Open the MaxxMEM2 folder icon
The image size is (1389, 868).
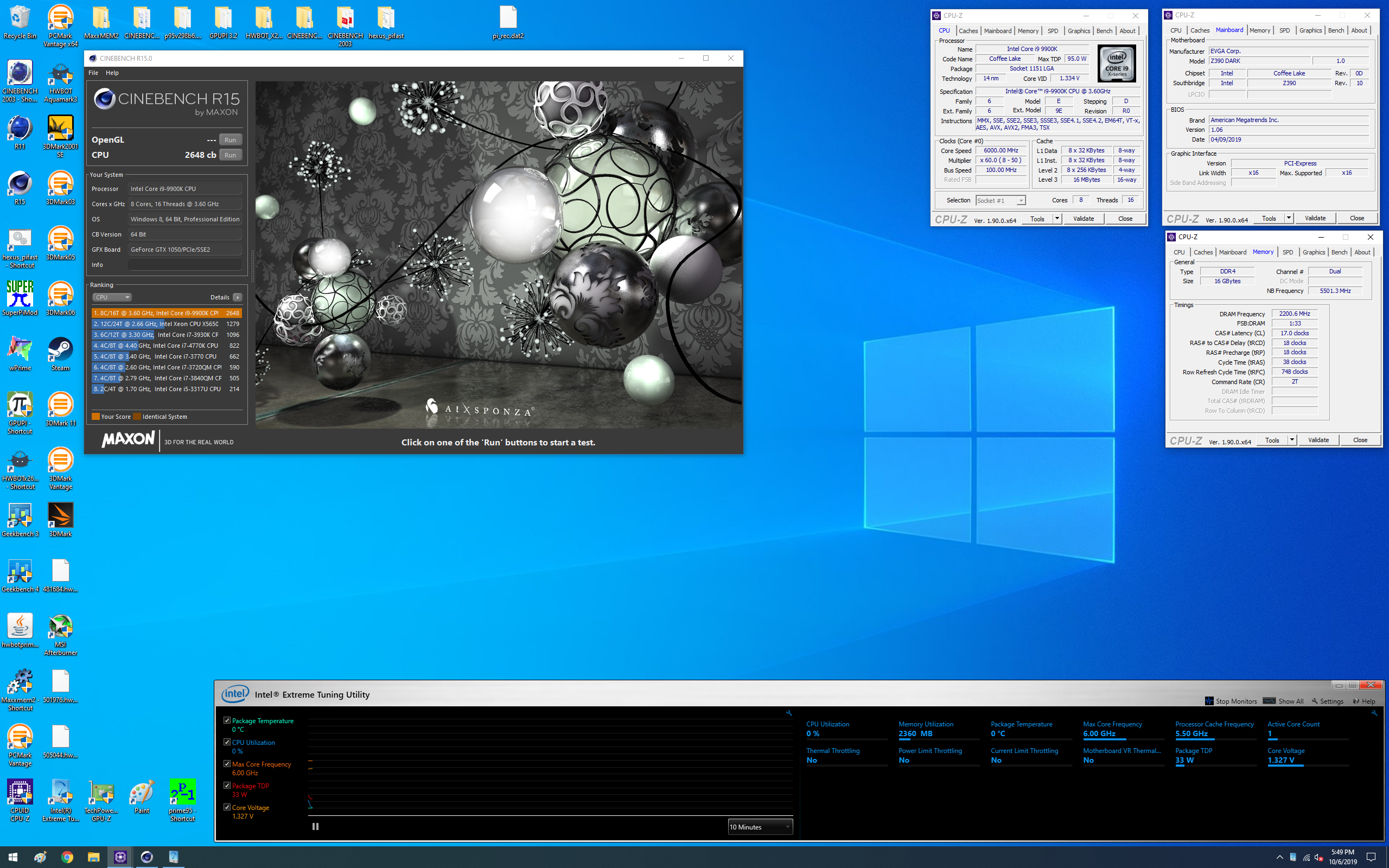[x=101, y=22]
